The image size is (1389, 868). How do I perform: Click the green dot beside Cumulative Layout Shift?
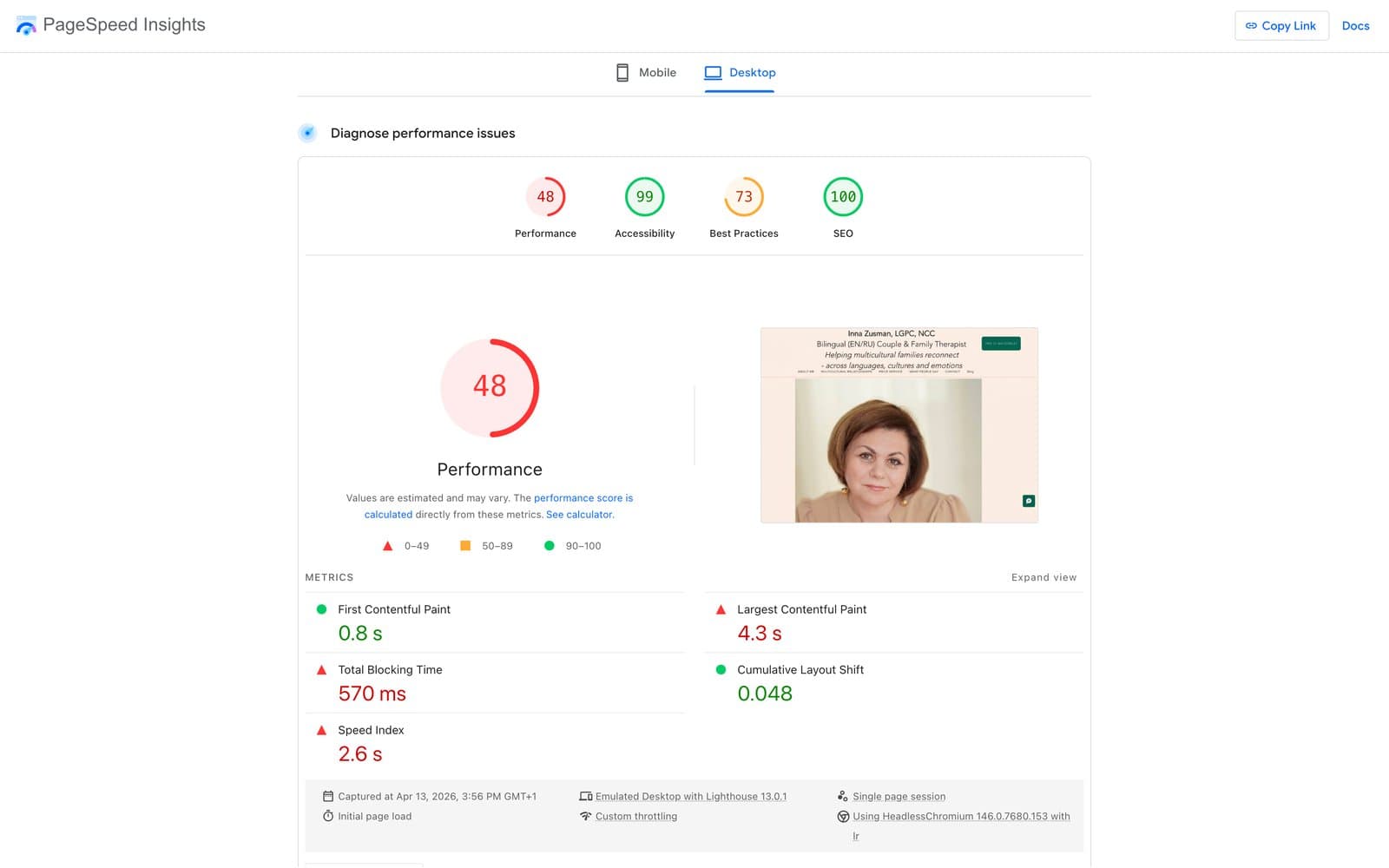pyautogui.click(x=721, y=670)
